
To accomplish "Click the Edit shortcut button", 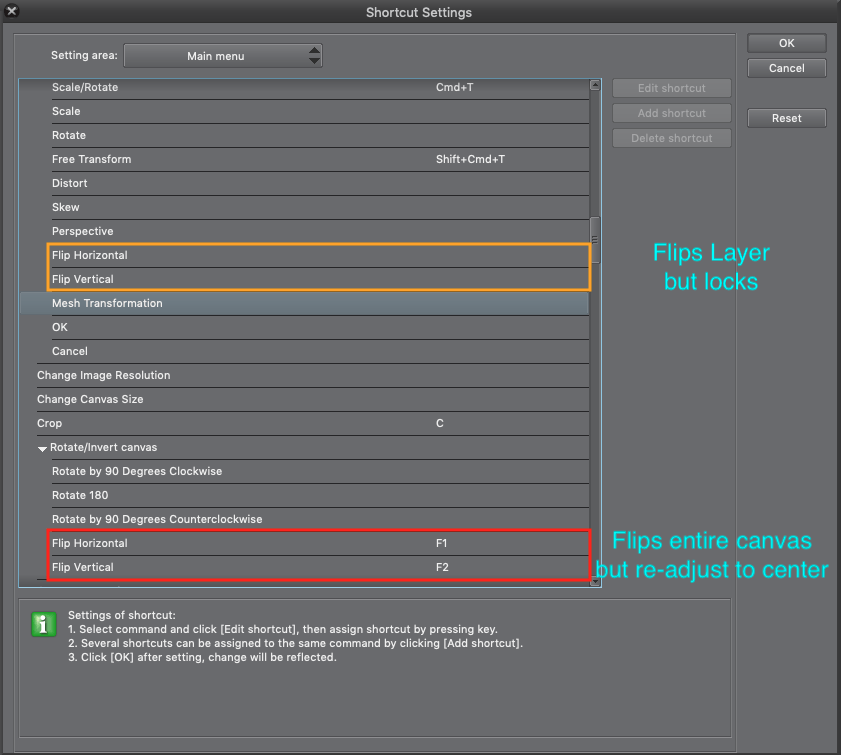I will coord(672,88).
